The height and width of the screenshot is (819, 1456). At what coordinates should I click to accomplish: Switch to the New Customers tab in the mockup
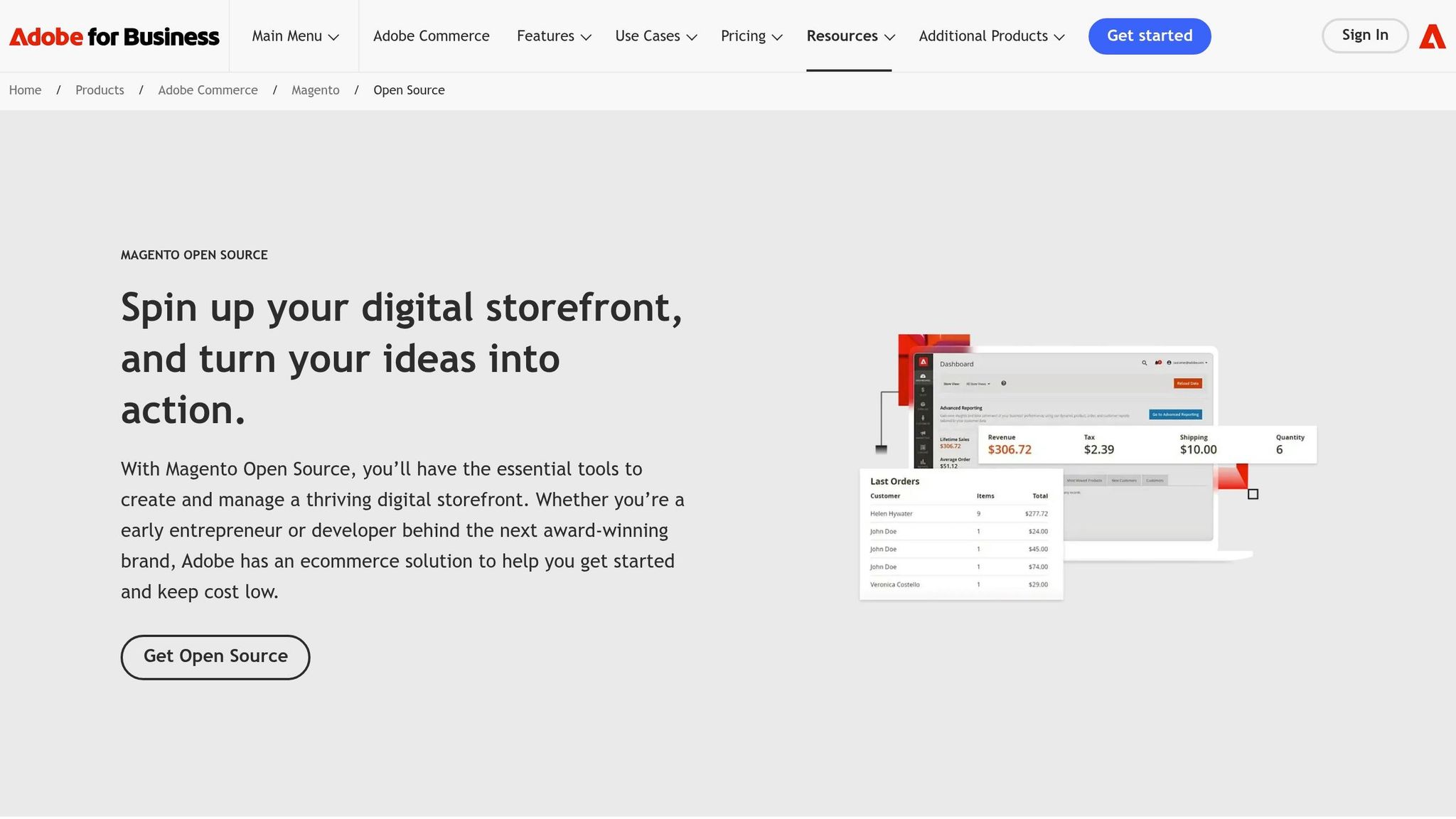pos(1125,481)
